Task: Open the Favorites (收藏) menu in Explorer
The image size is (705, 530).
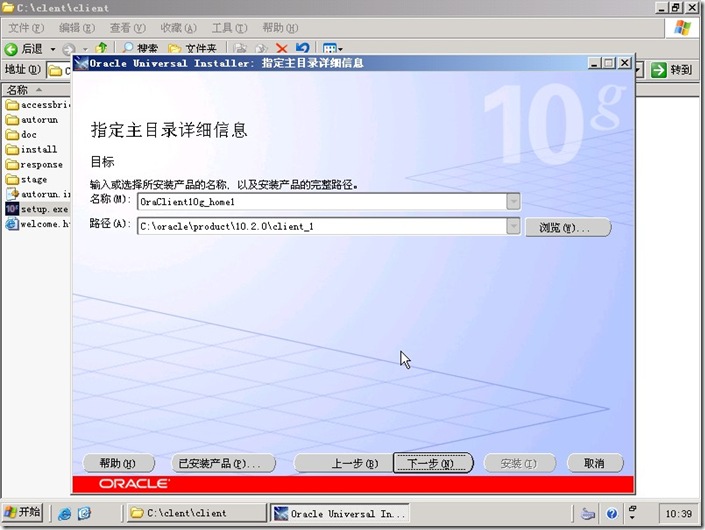Action: (178, 28)
